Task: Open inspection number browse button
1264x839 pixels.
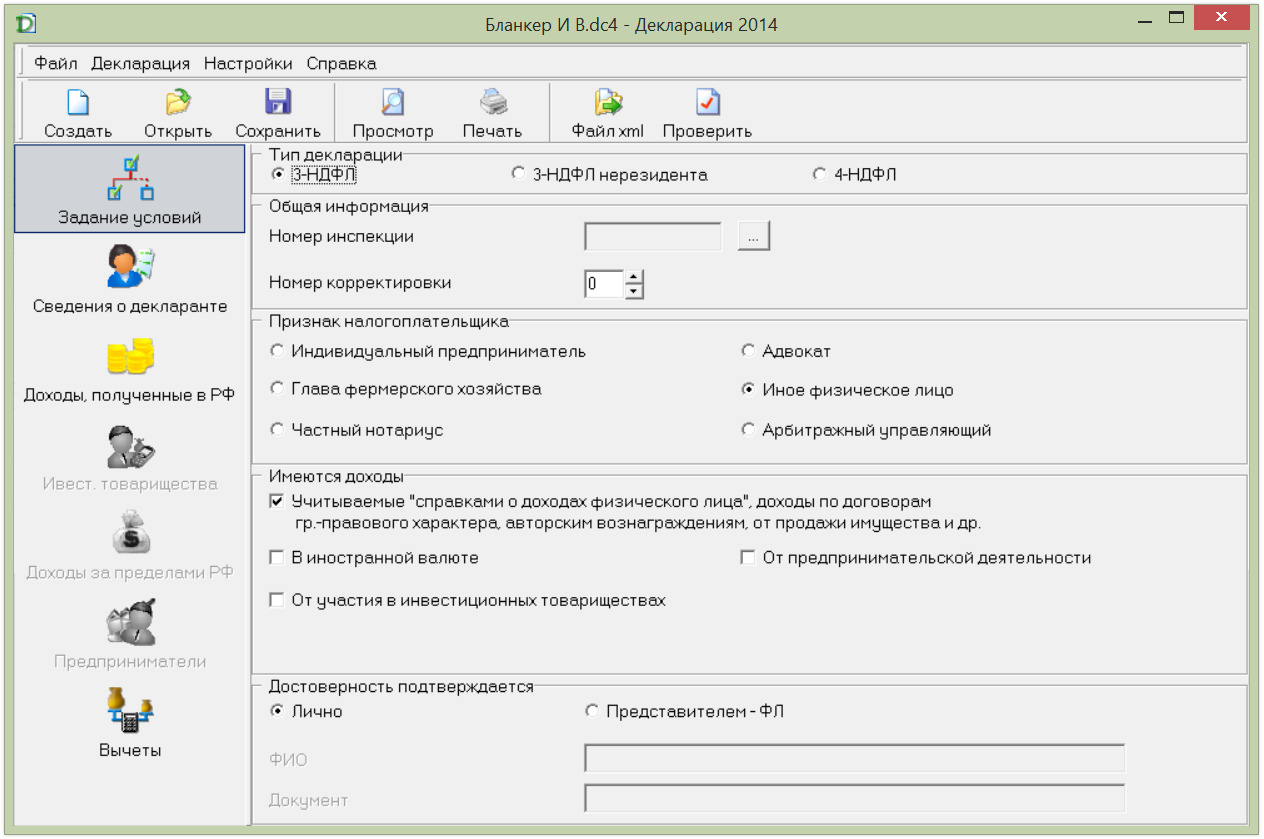Action: [754, 237]
